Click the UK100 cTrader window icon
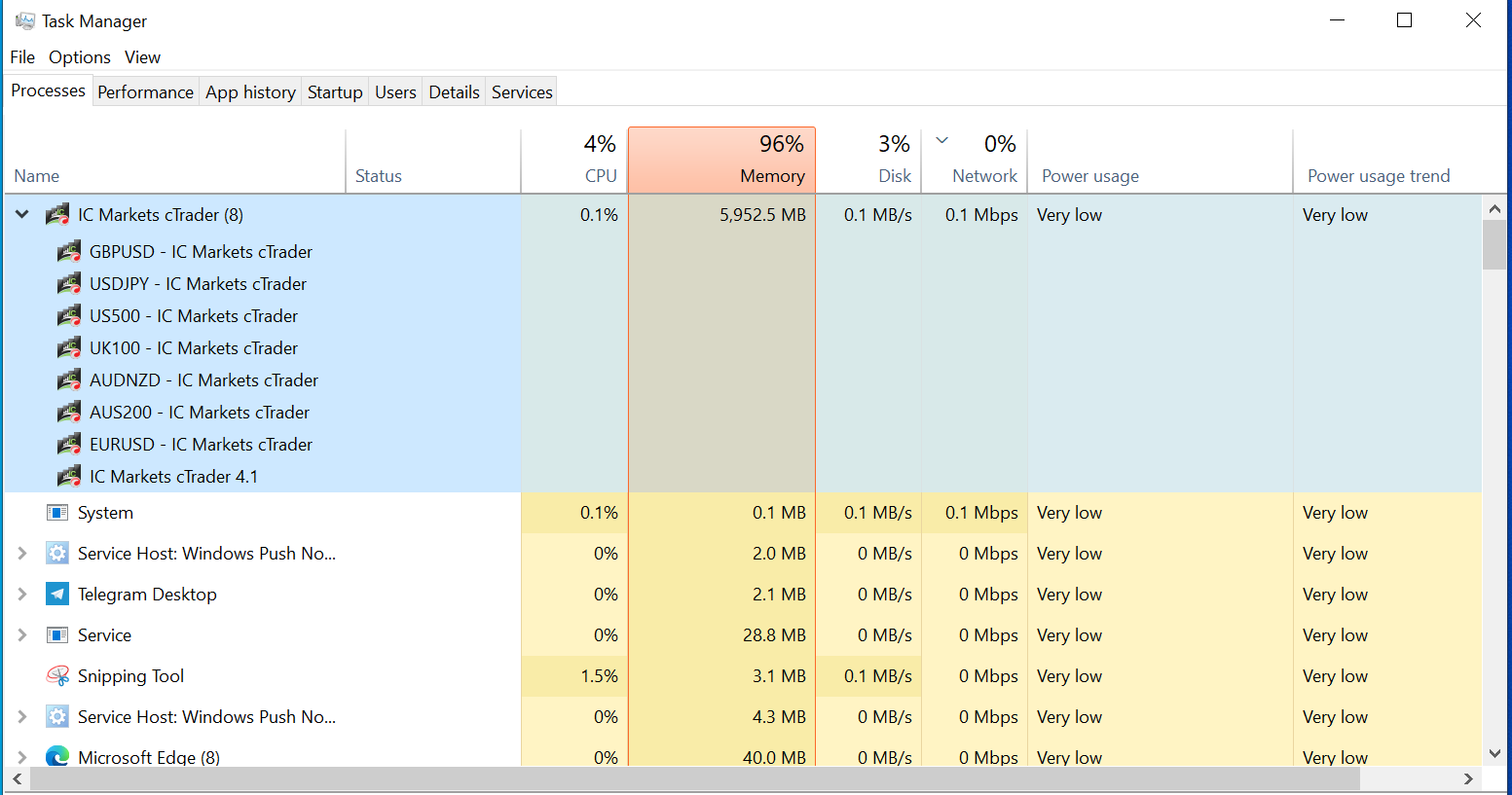This screenshot has height=795, width=1512. tap(69, 348)
